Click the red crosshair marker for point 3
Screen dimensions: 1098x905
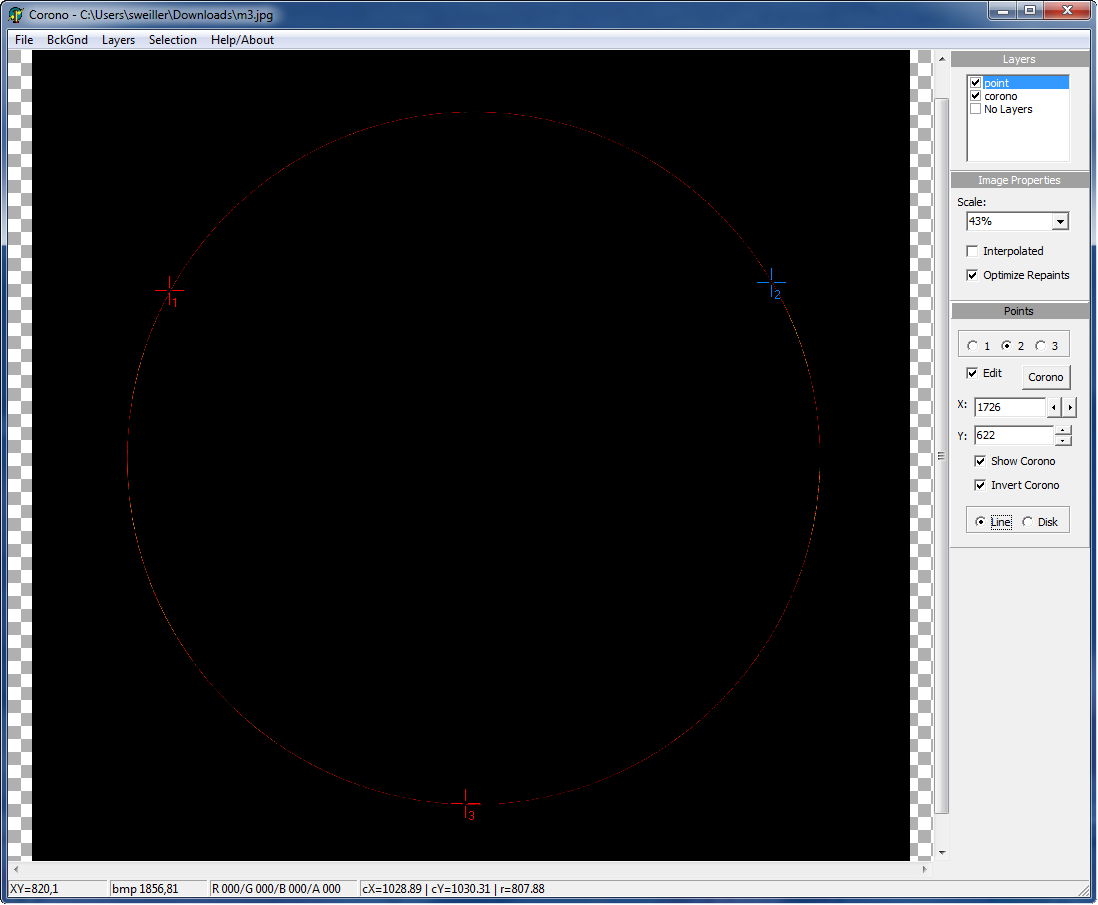click(465, 802)
